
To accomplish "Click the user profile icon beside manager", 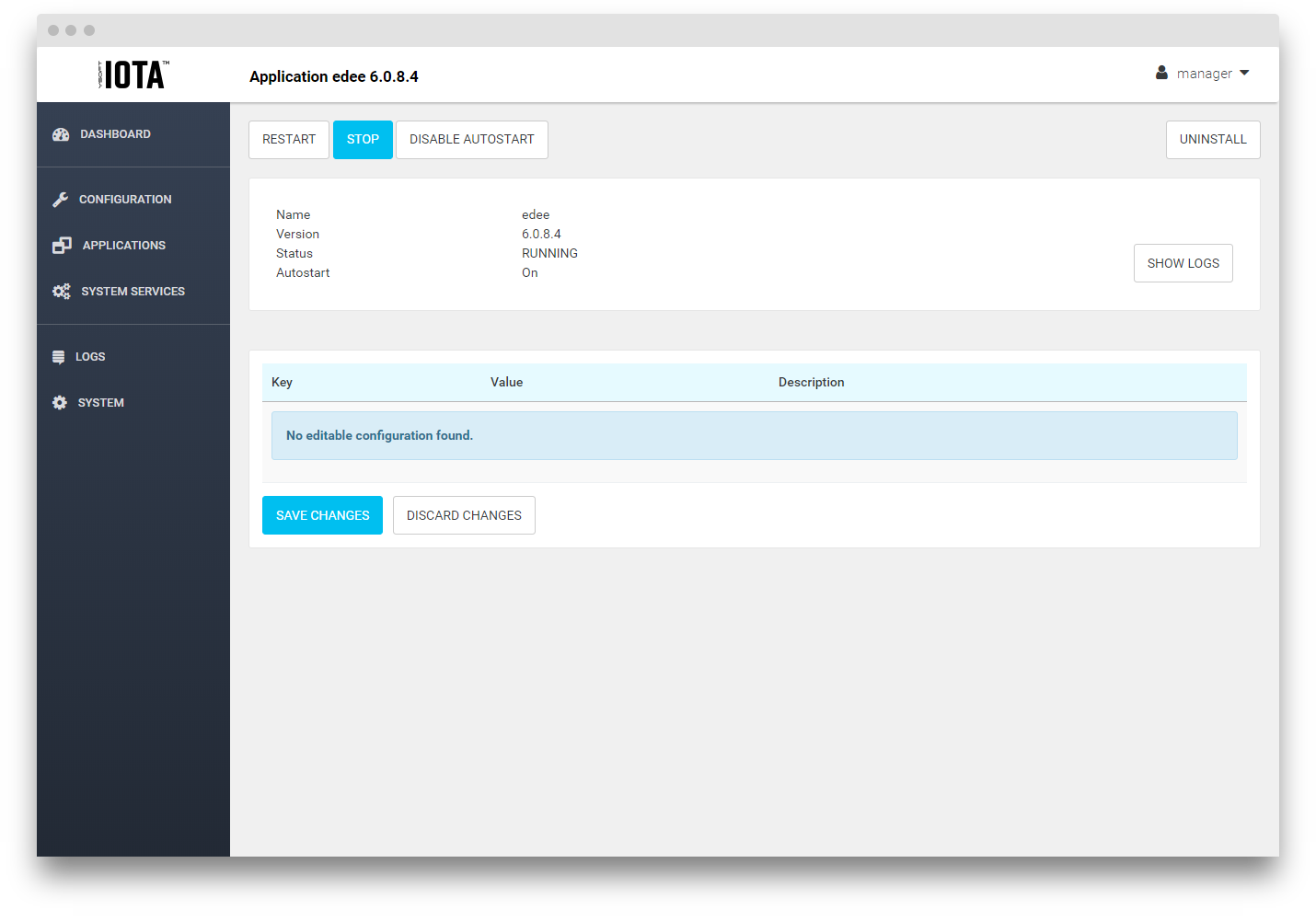I will coord(1161,73).
